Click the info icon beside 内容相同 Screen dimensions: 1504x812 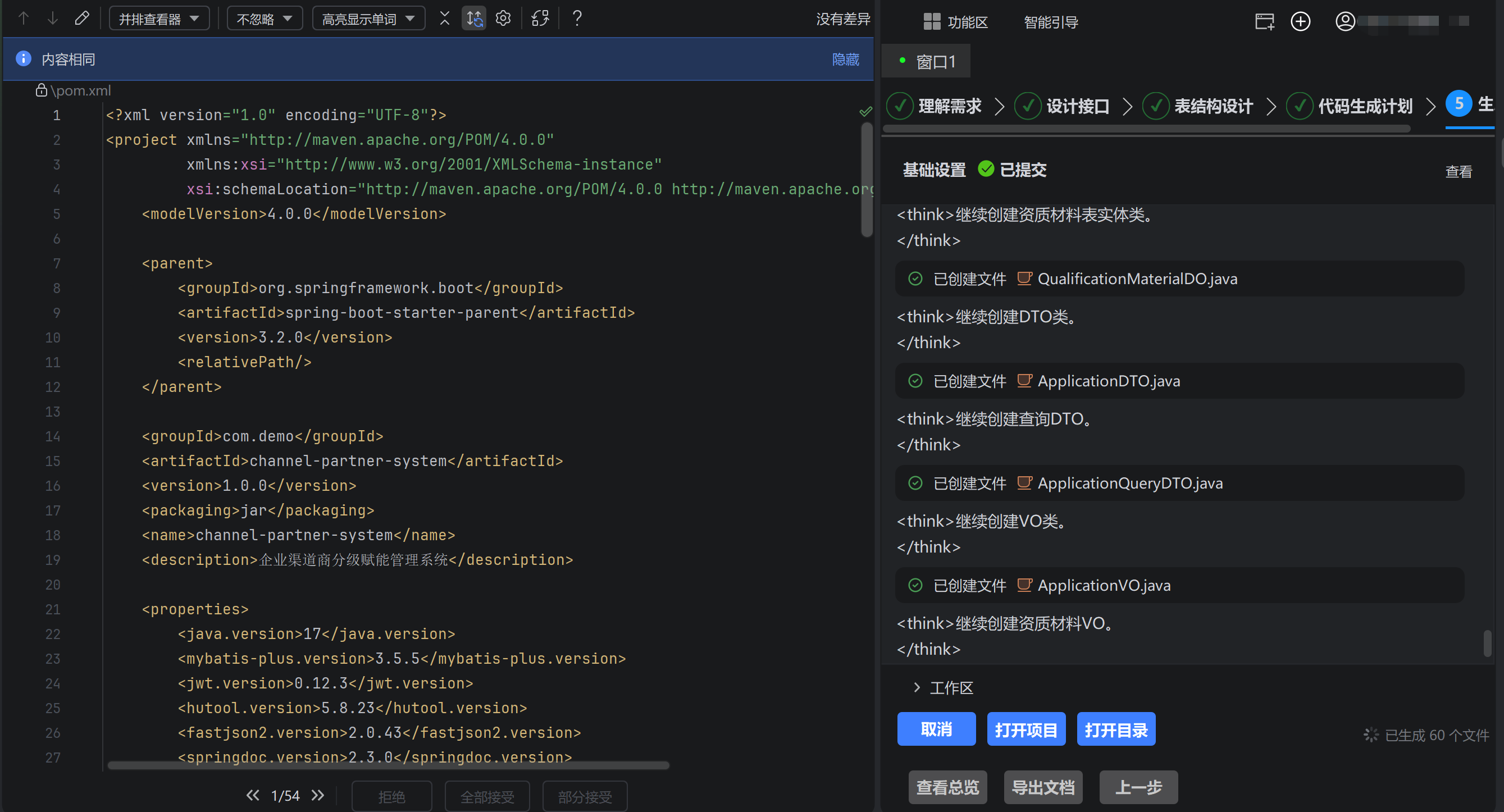tap(24, 59)
